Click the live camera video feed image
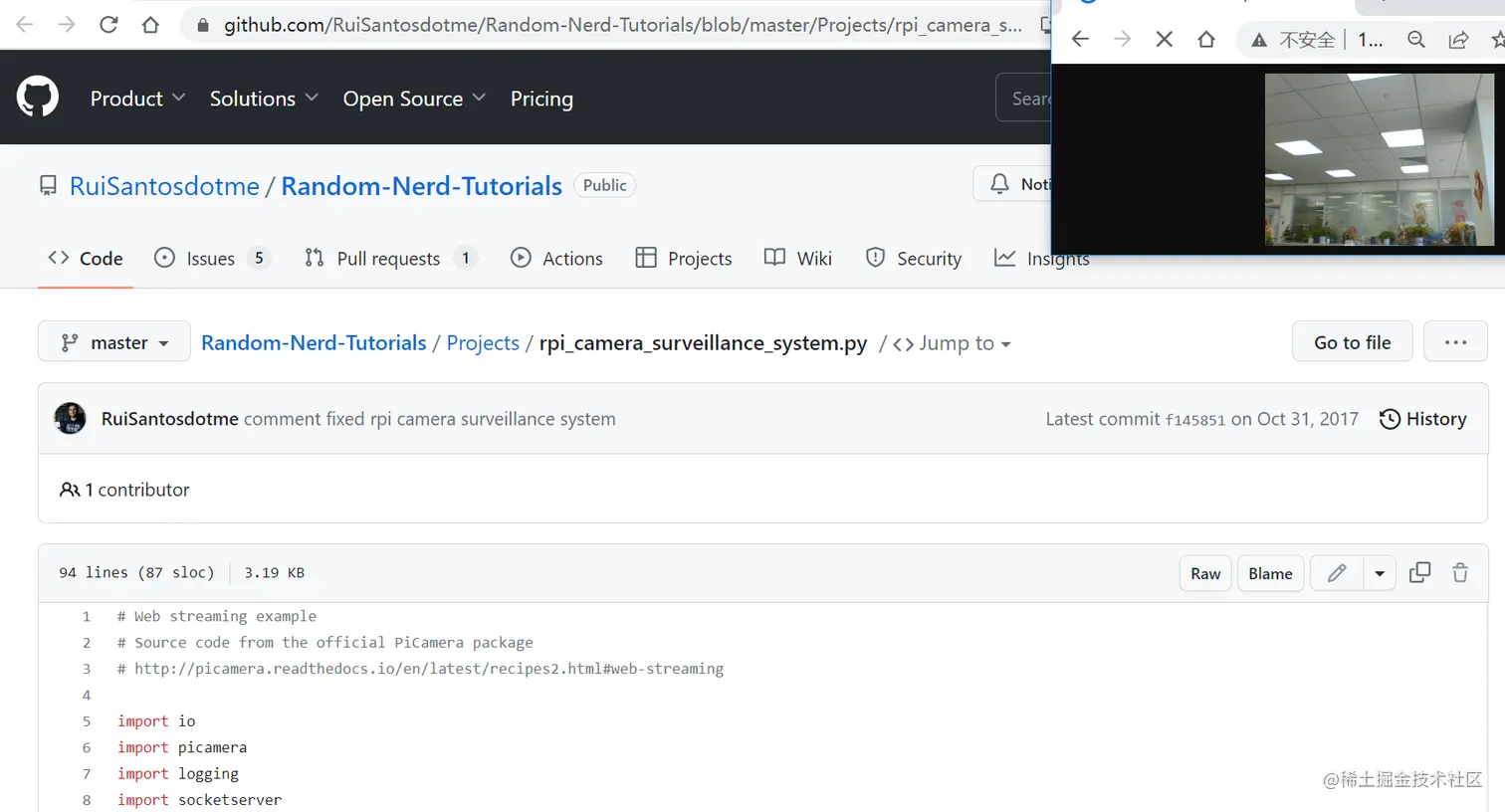The height and width of the screenshot is (812, 1505). 1379,159
